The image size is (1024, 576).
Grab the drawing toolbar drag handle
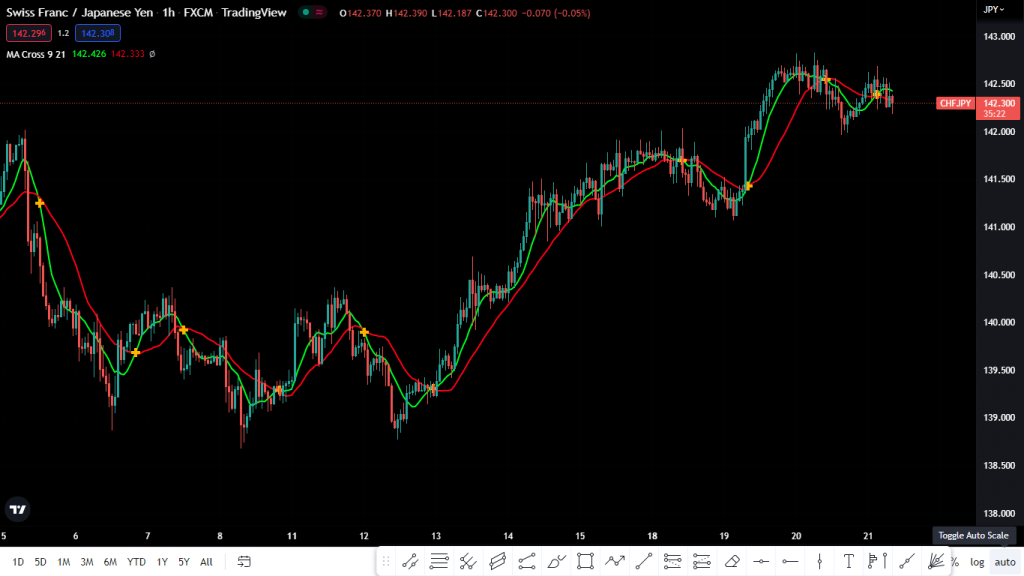[386, 561]
